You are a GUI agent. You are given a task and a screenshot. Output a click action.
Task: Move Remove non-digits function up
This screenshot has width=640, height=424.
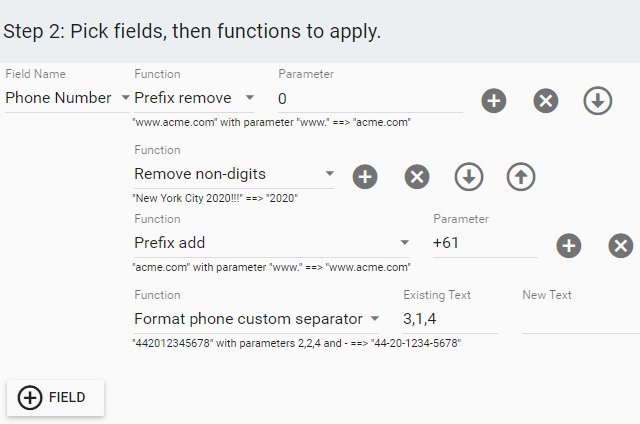[521, 177]
